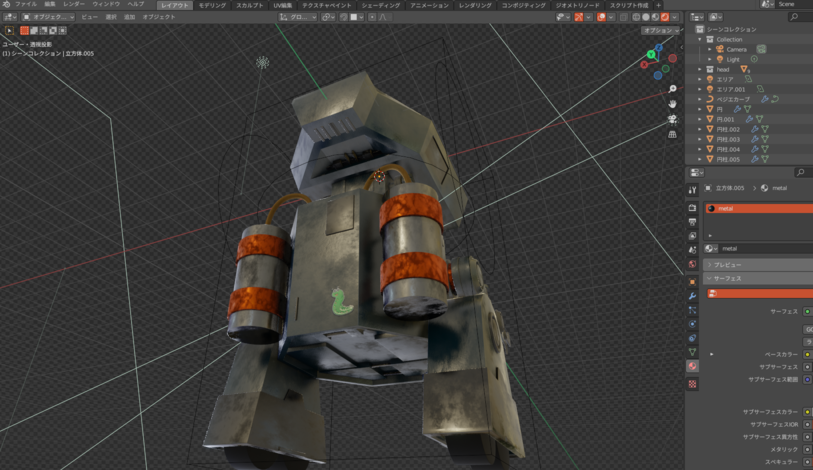Toggle camera view with the camera icon
This screenshot has width=813, height=470.
point(672,119)
